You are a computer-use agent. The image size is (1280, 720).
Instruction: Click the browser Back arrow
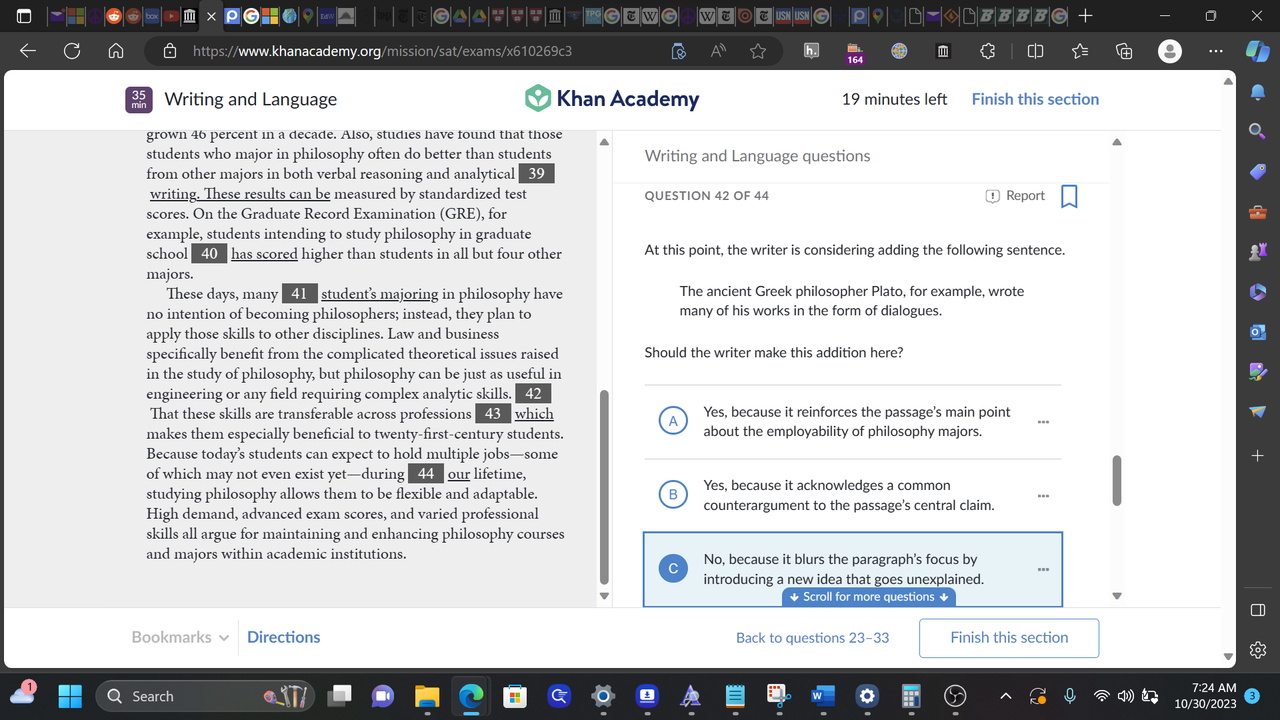pyautogui.click(x=28, y=51)
